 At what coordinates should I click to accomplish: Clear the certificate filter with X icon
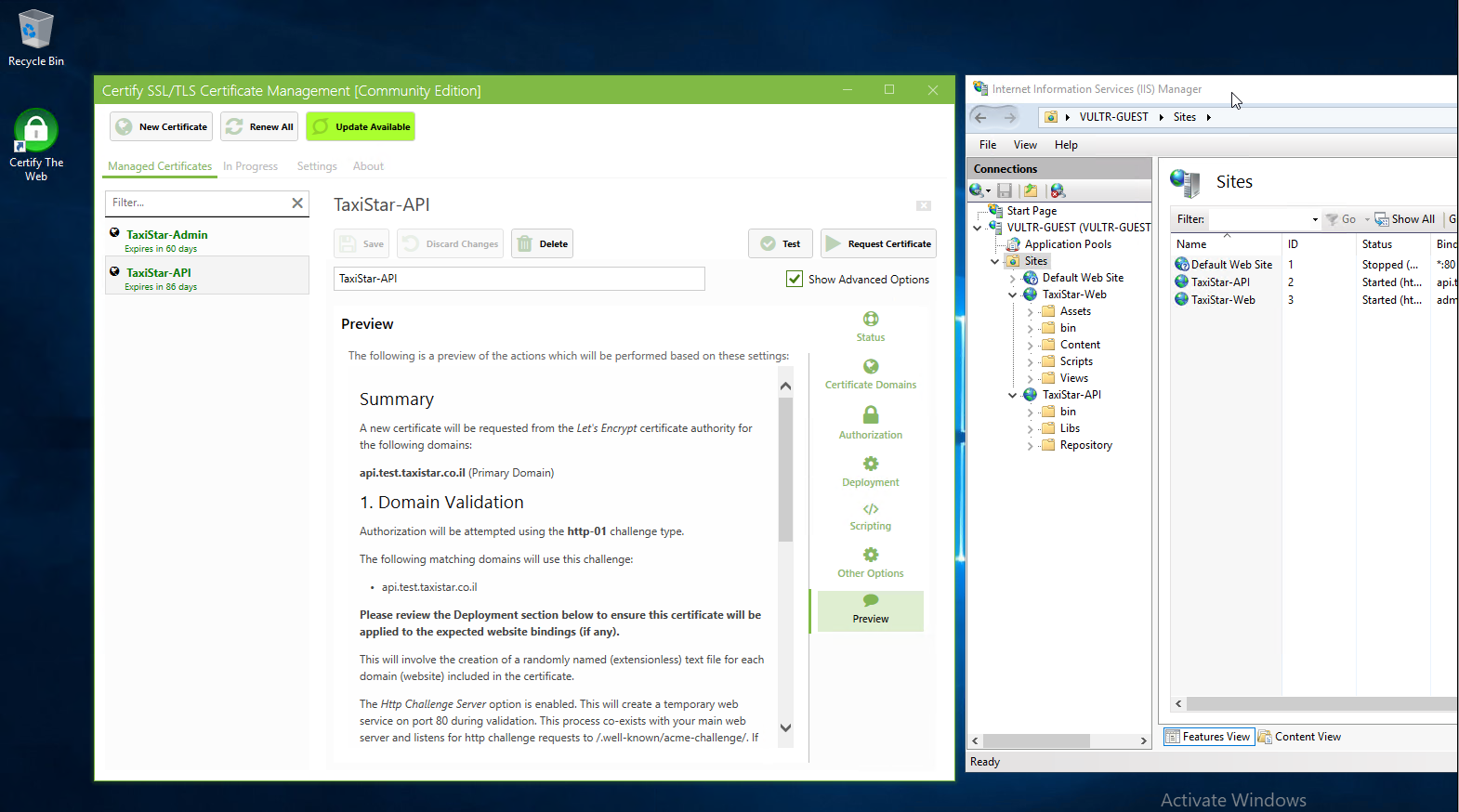297,203
